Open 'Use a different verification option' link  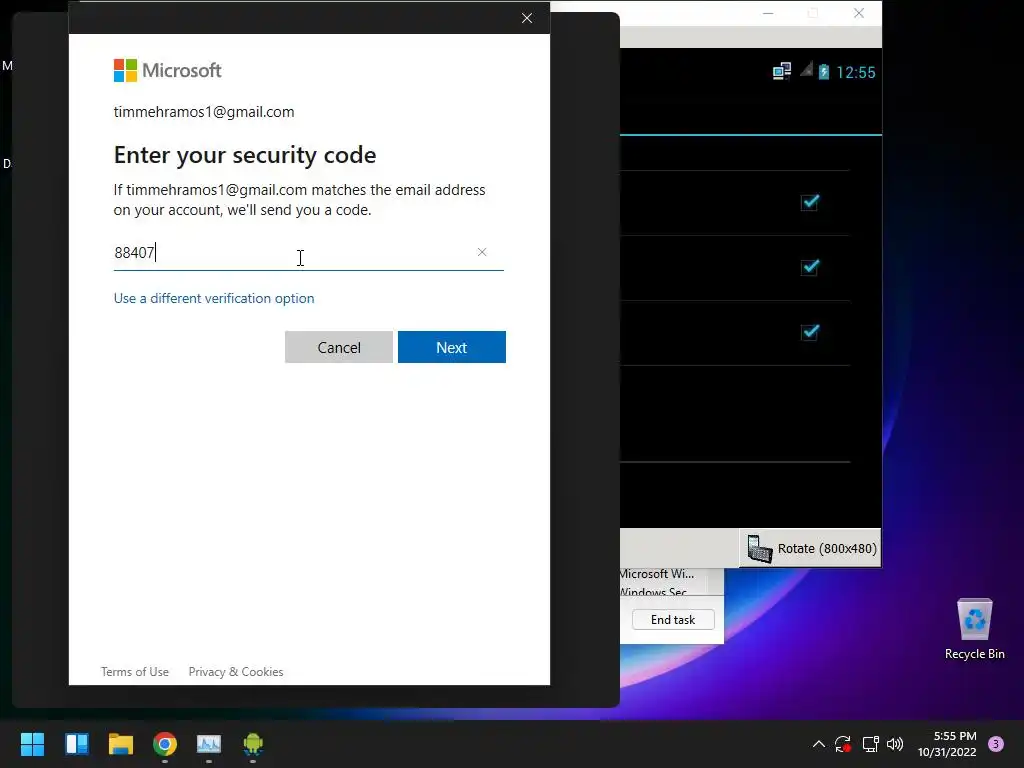click(x=214, y=298)
